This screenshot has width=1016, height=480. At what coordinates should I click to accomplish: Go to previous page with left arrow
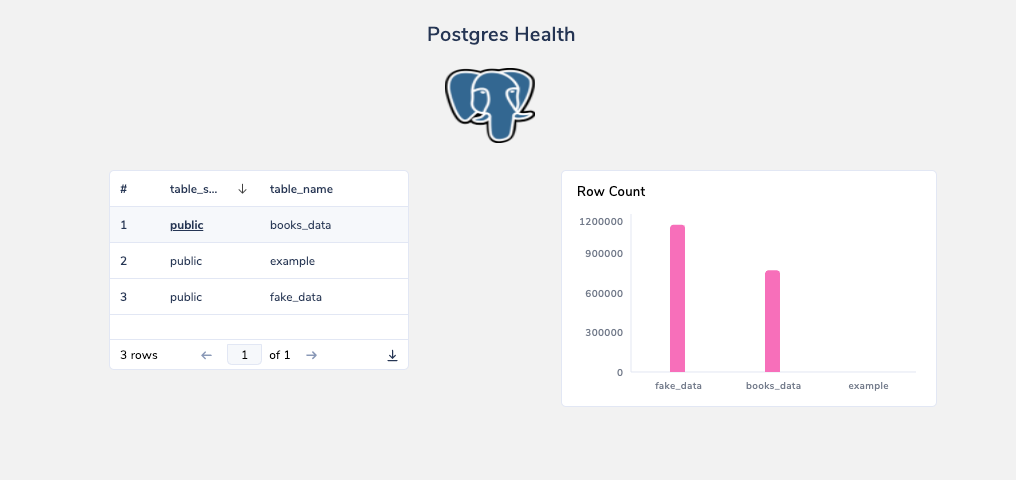point(207,355)
